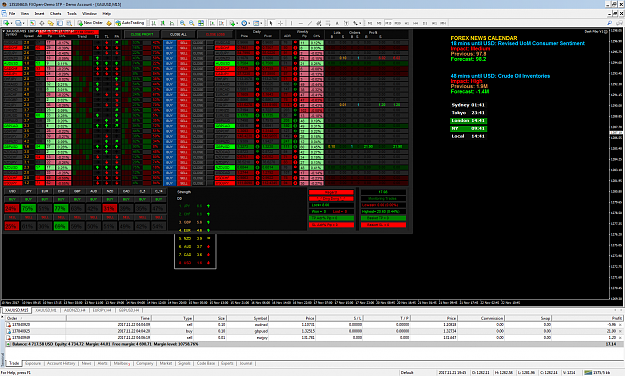Click the CLOSE ALL dashboard button

tap(178, 35)
